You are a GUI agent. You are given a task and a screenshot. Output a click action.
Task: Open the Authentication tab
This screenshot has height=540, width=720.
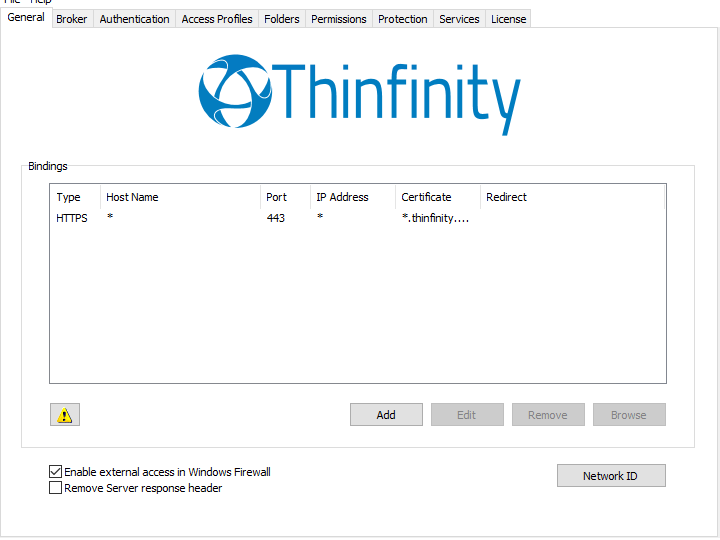point(135,19)
